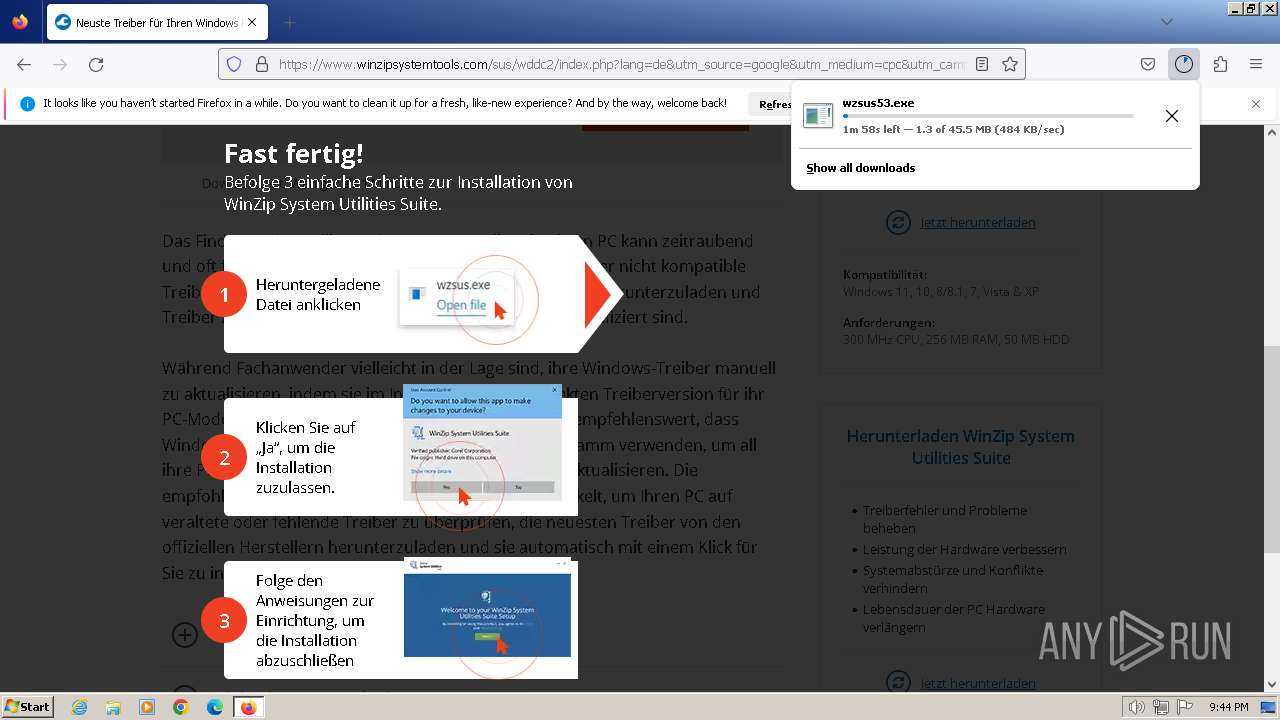Click the Firefox back arrow
This screenshot has height=720, width=1280.
coord(24,64)
